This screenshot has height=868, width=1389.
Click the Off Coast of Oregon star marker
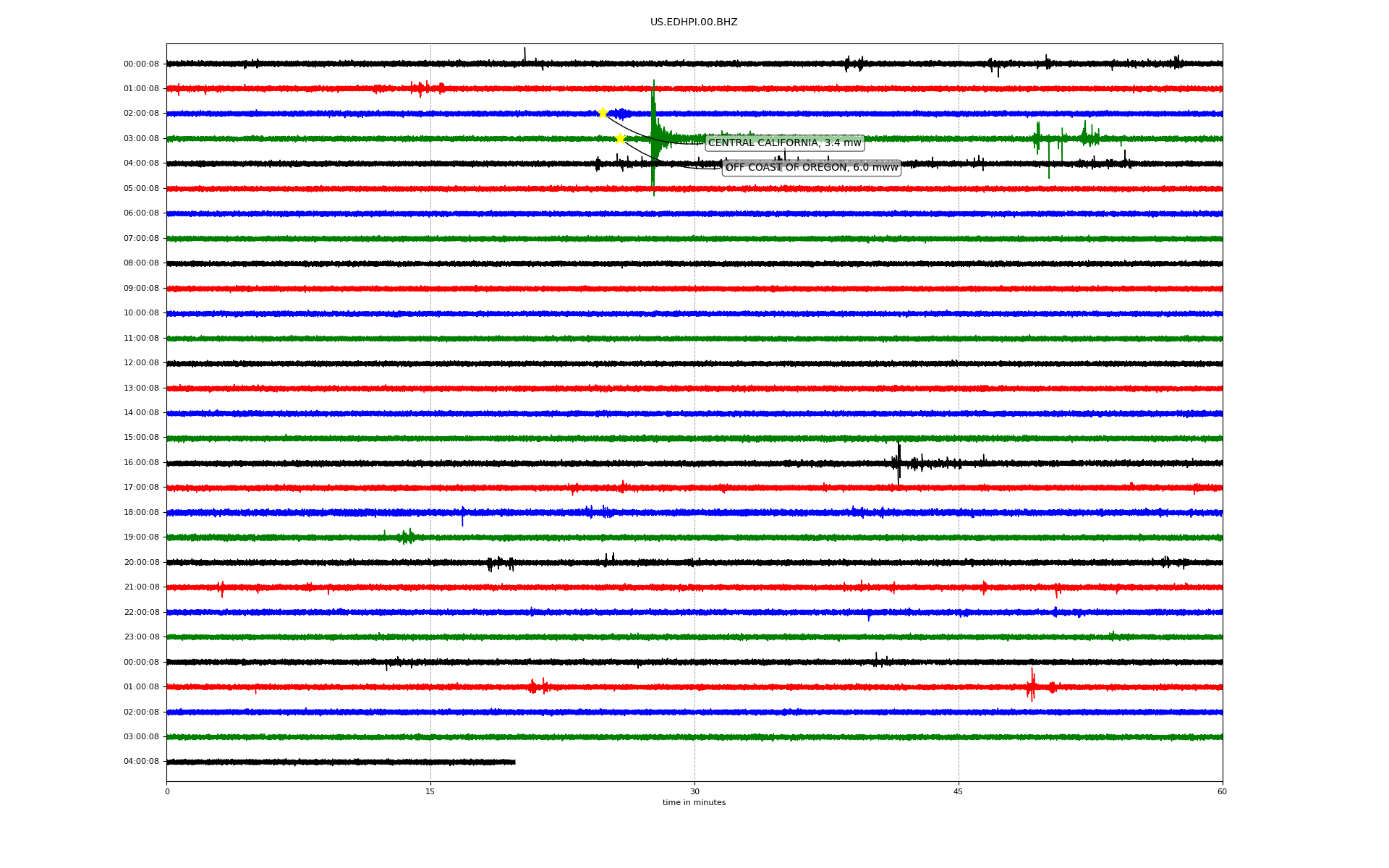(x=620, y=138)
